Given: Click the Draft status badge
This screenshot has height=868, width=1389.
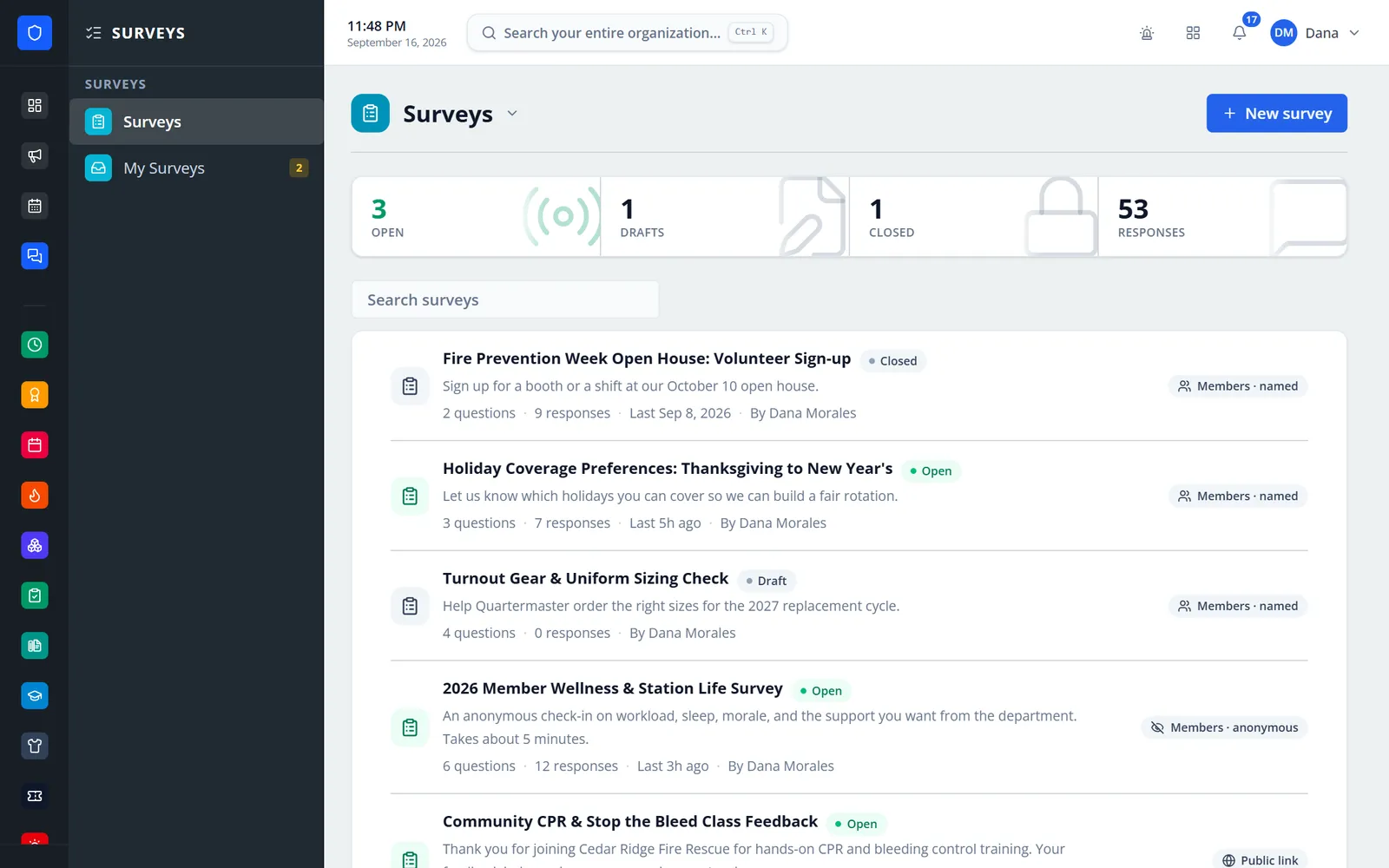Looking at the screenshot, I should 767,581.
